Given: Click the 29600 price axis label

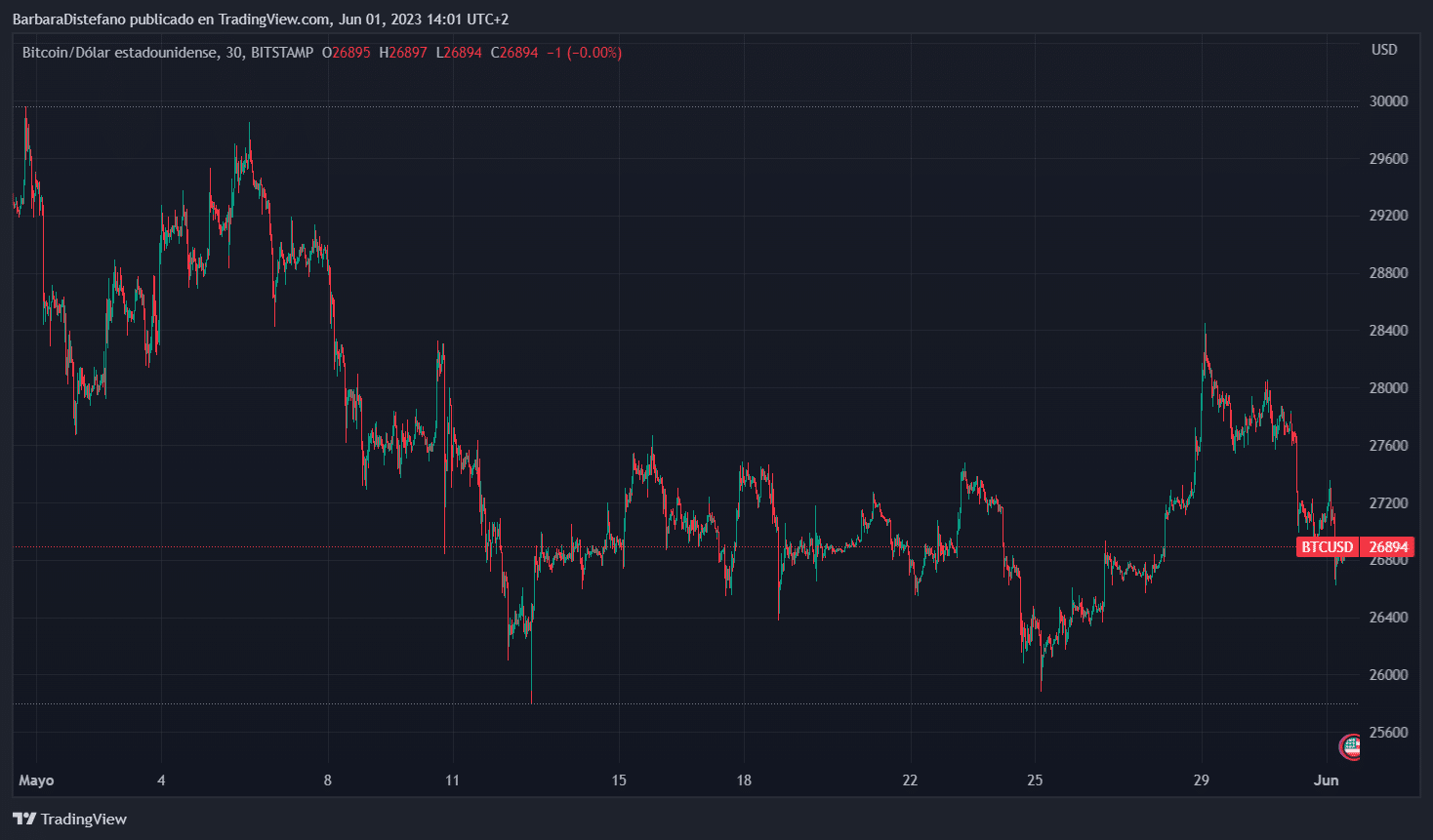Looking at the screenshot, I should [1389, 159].
